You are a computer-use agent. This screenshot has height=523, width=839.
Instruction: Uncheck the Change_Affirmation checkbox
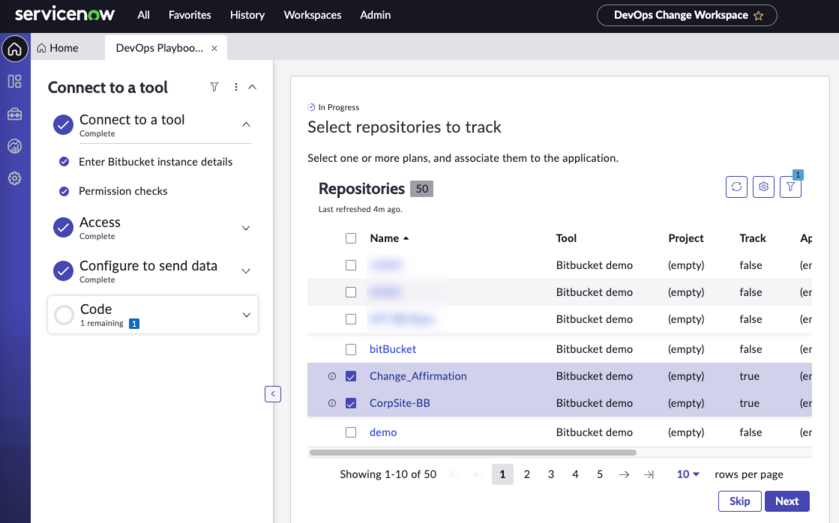(350, 376)
